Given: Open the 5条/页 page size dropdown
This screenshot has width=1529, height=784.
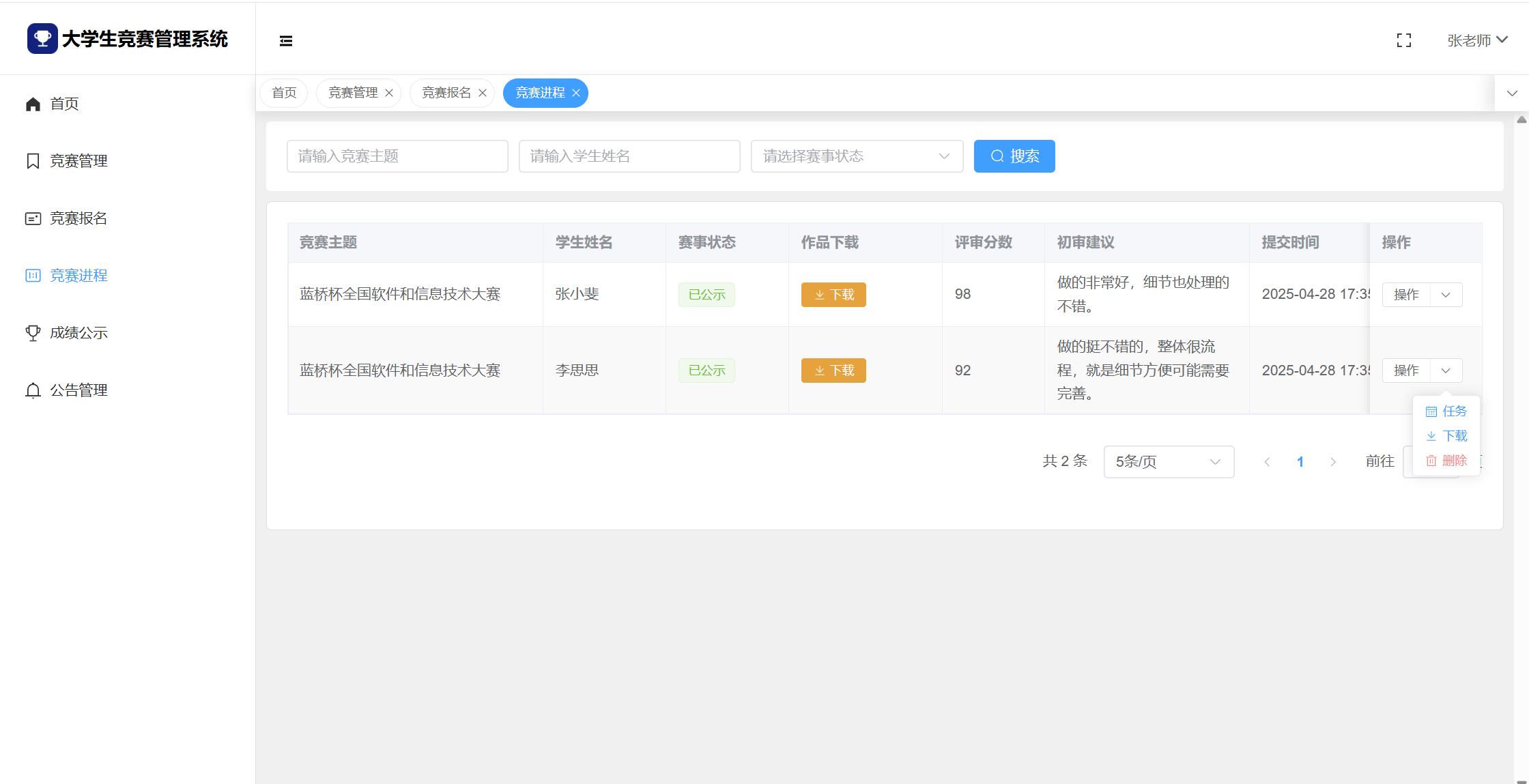Looking at the screenshot, I should 1168,462.
